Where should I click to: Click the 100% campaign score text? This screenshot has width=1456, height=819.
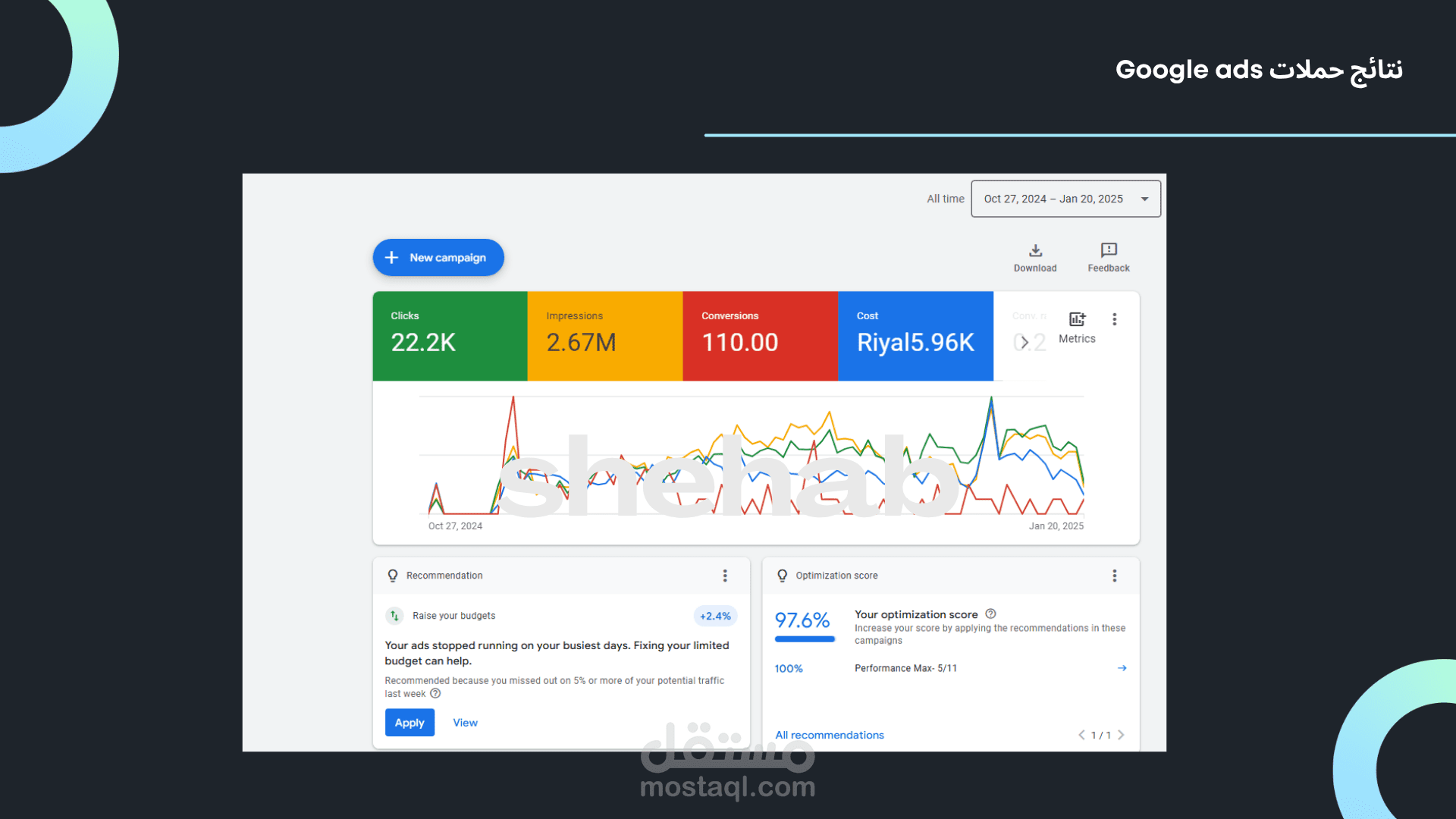[789, 669]
